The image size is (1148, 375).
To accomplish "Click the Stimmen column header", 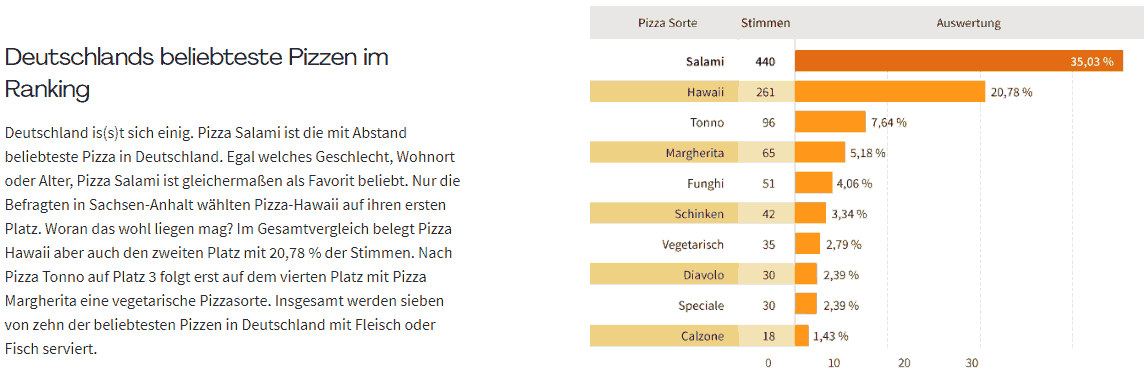I will click(765, 23).
